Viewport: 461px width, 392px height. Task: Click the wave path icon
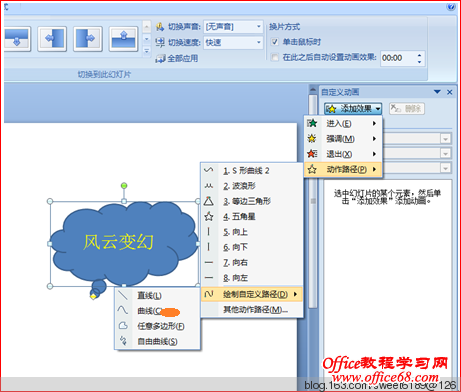point(209,186)
